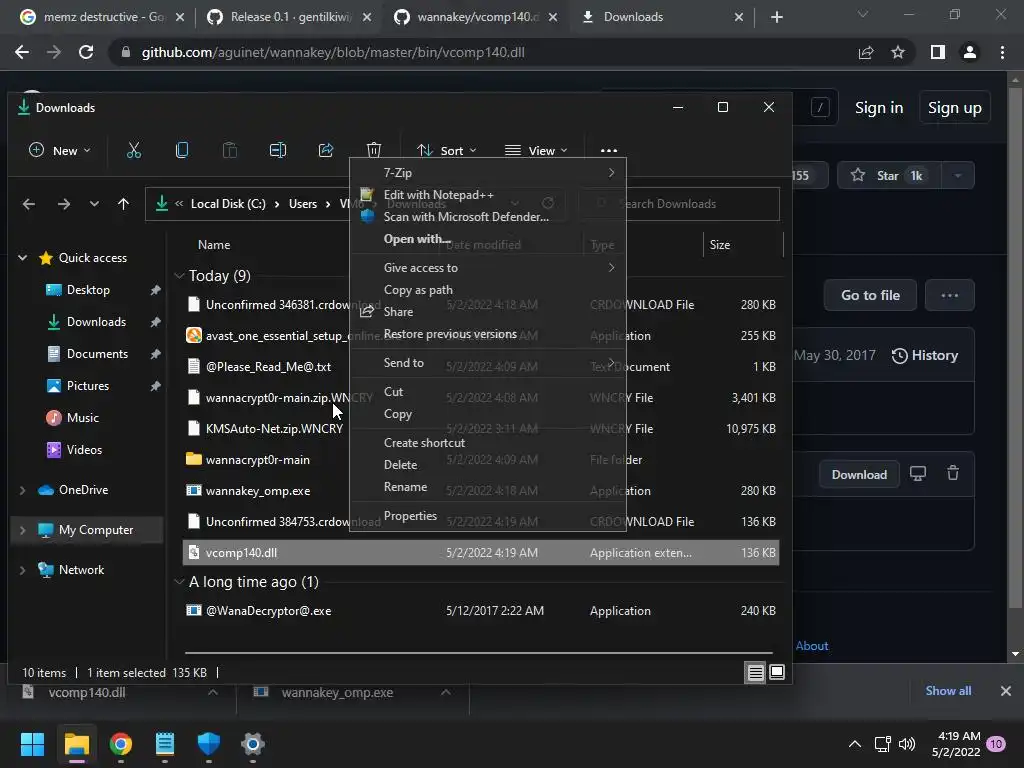Choose Edit with Notepad++ from context menu
The image size is (1024, 768).
(x=488, y=195)
